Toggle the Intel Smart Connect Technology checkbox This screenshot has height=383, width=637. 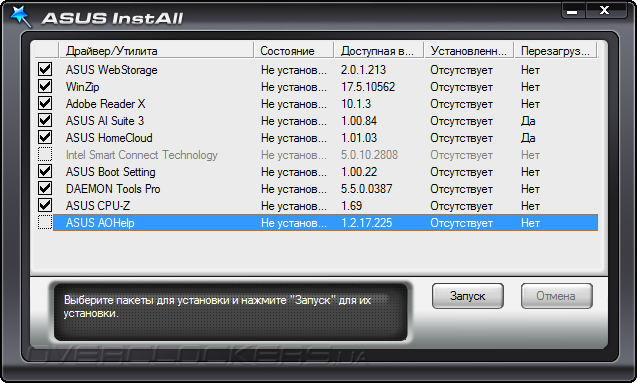pos(45,154)
